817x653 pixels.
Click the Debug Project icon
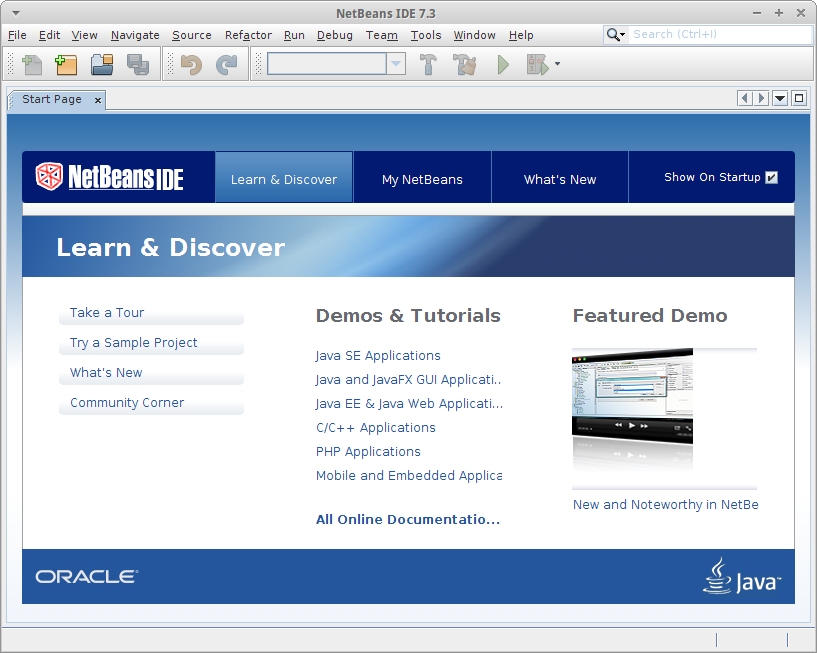click(538, 65)
